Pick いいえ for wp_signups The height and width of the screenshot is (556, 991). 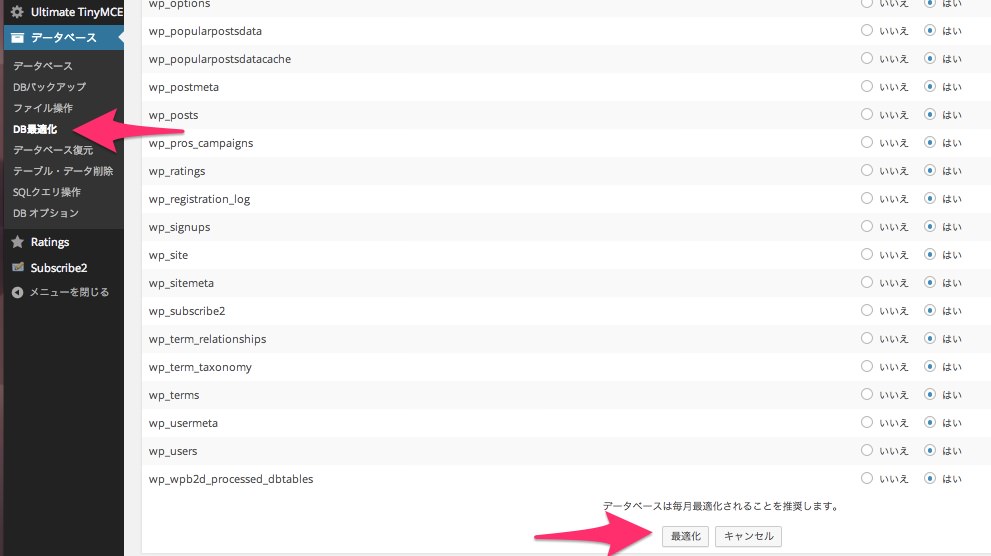(866, 226)
